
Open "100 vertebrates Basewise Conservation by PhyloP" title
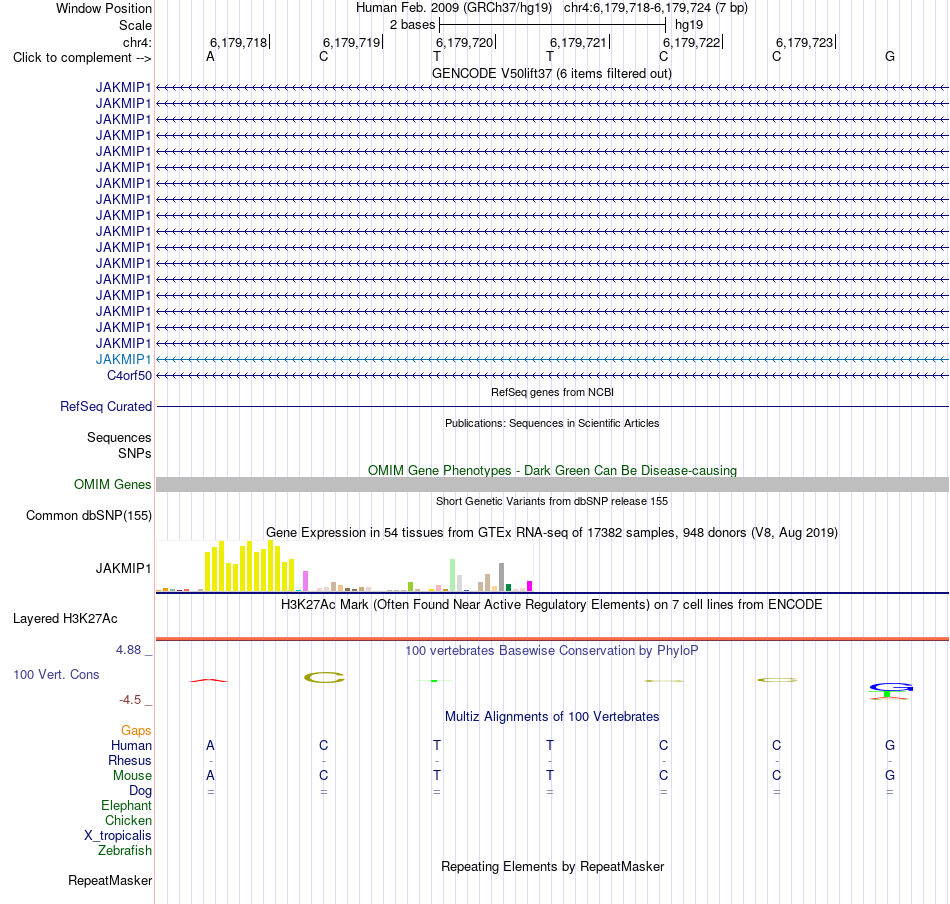[x=552, y=651]
